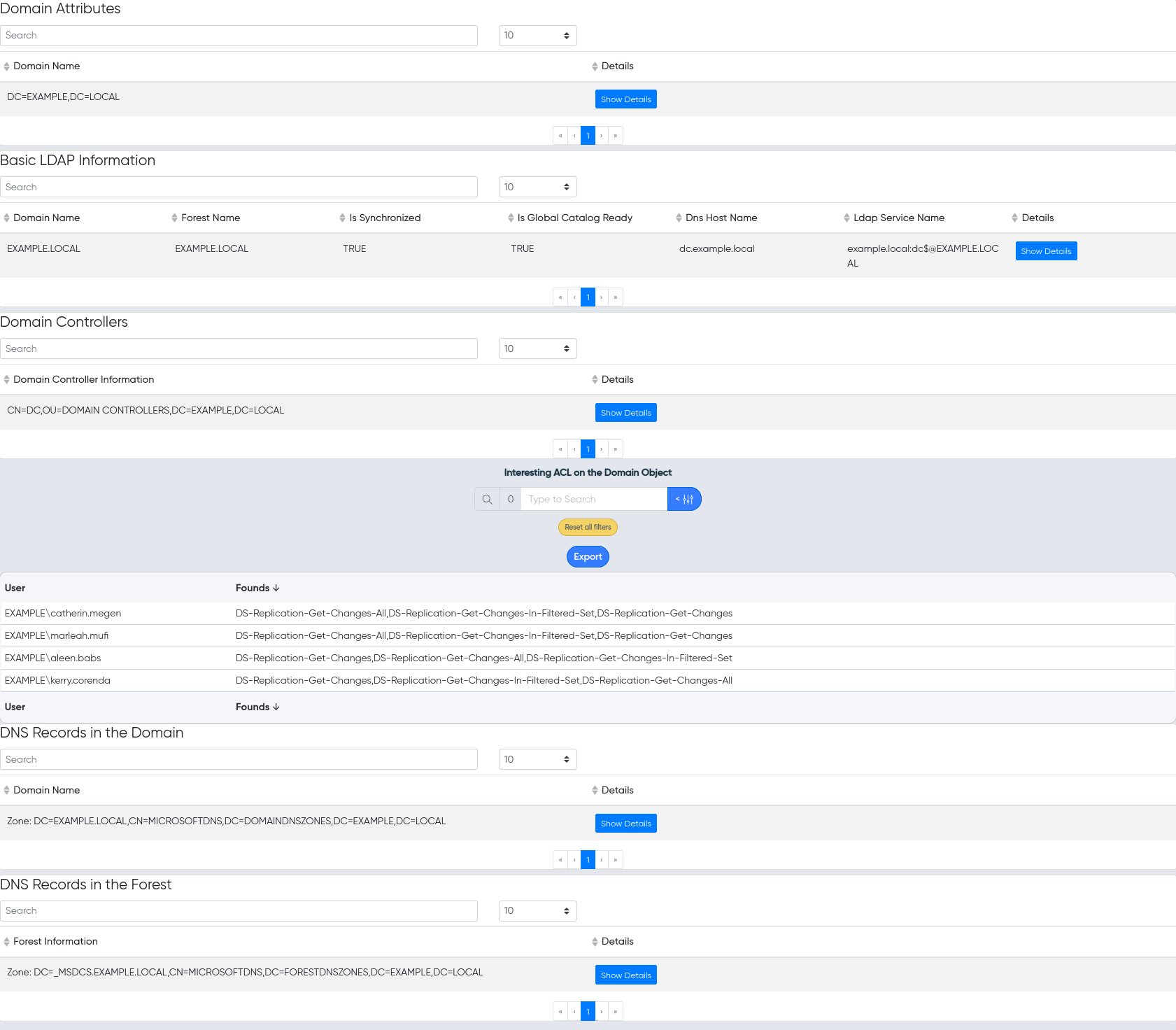Sort by Forest Information column
This screenshot has width=1176, height=1030.
click(50, 942)
